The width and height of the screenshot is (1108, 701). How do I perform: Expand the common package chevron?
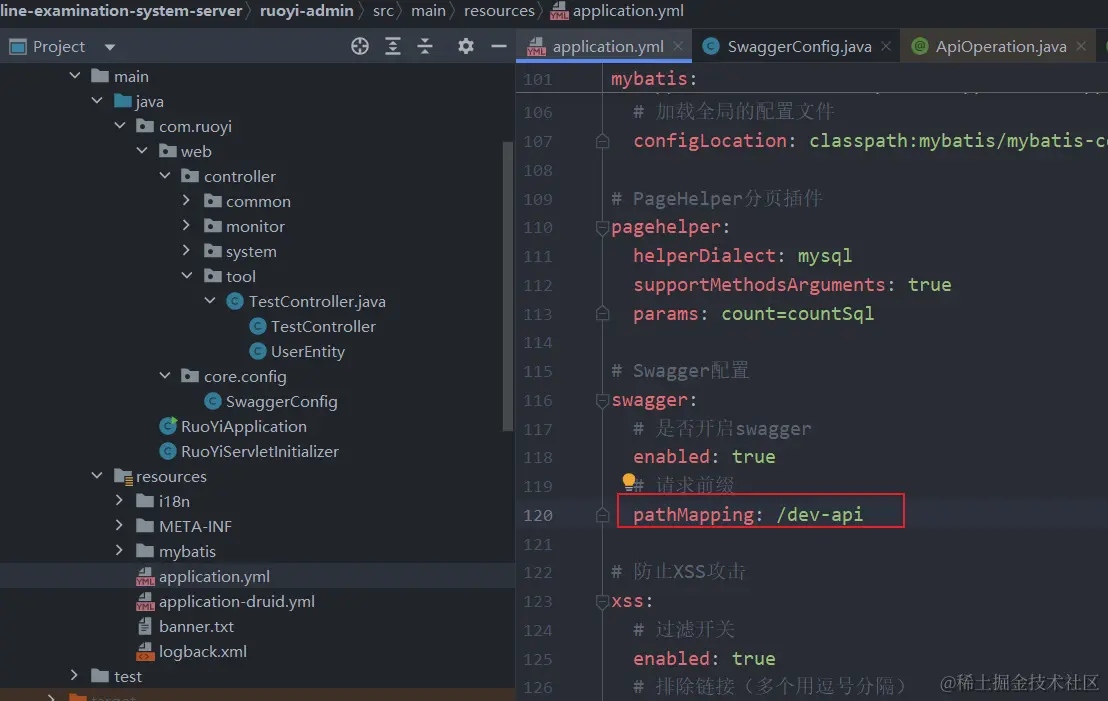[187, 201]
